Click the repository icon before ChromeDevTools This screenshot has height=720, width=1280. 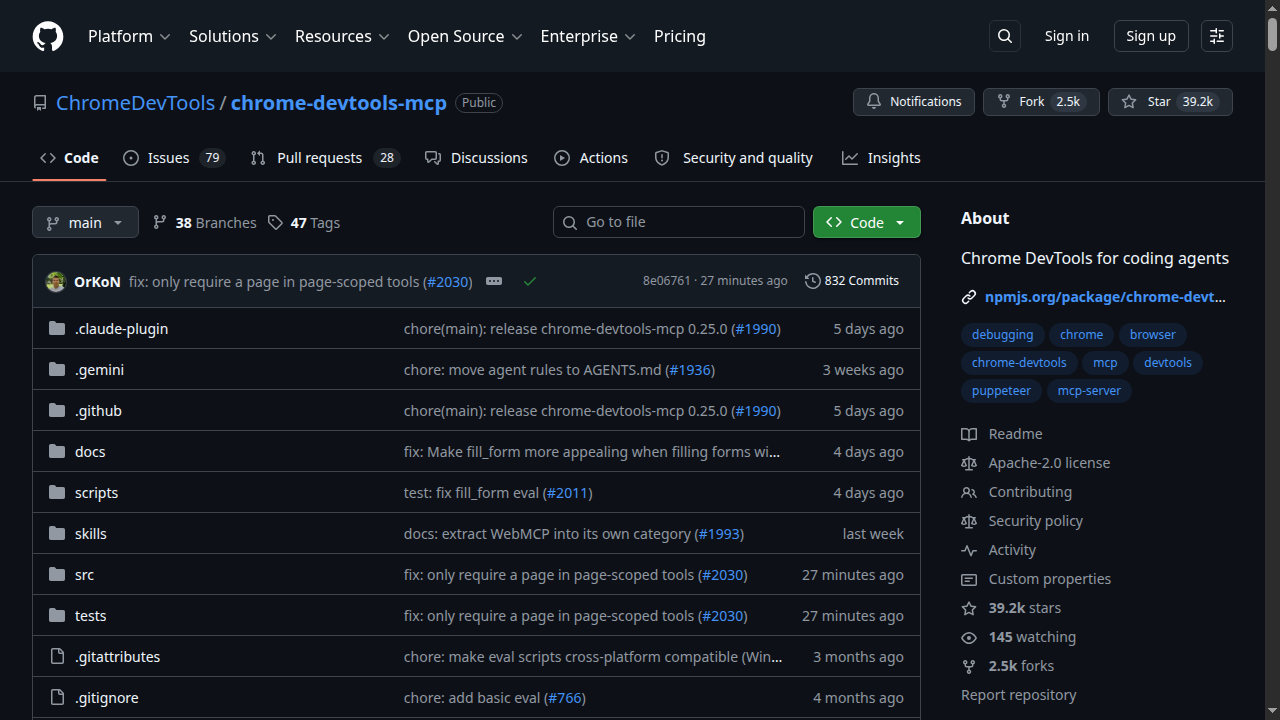(x=40, y=103)
